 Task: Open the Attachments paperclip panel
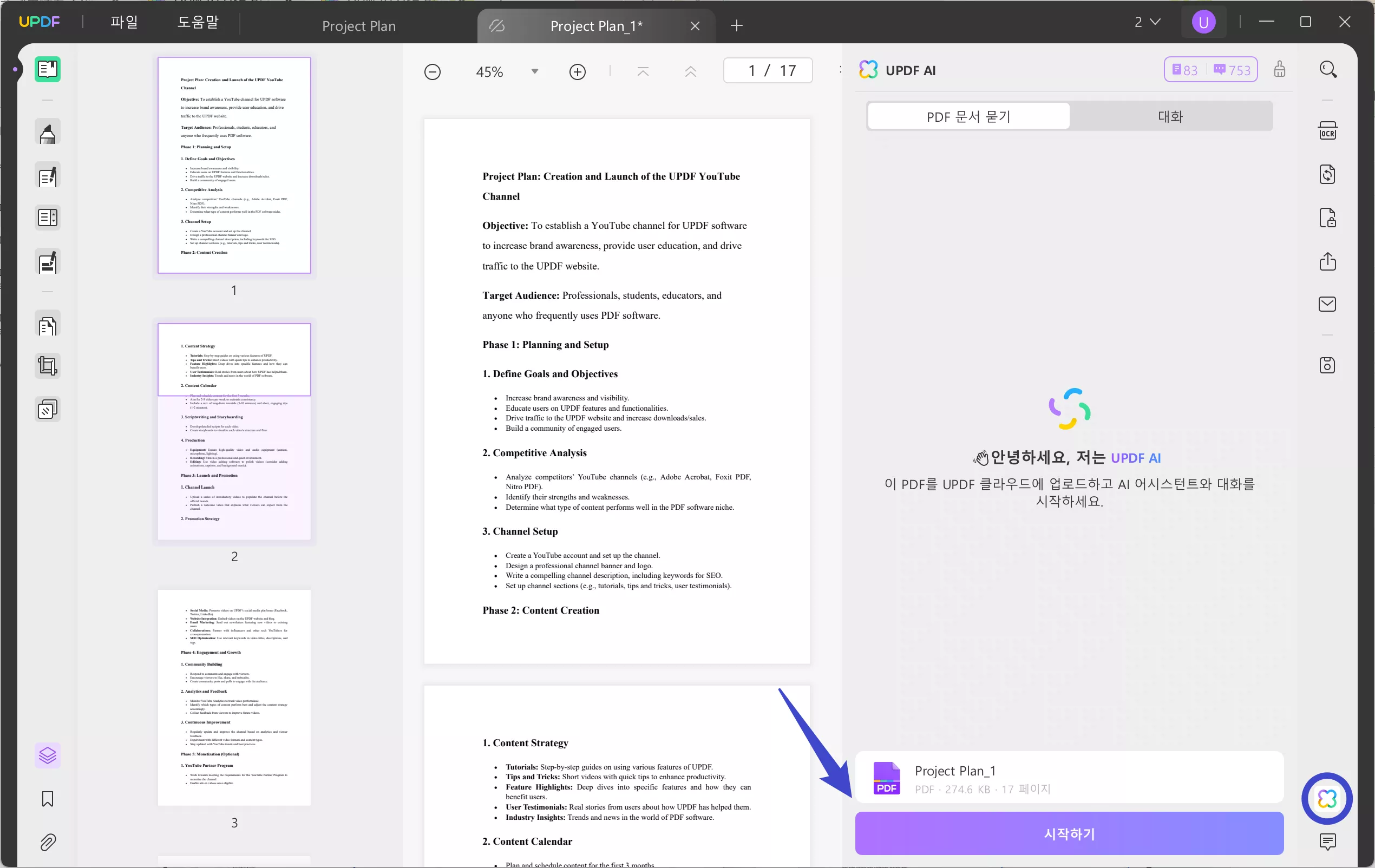48,843
